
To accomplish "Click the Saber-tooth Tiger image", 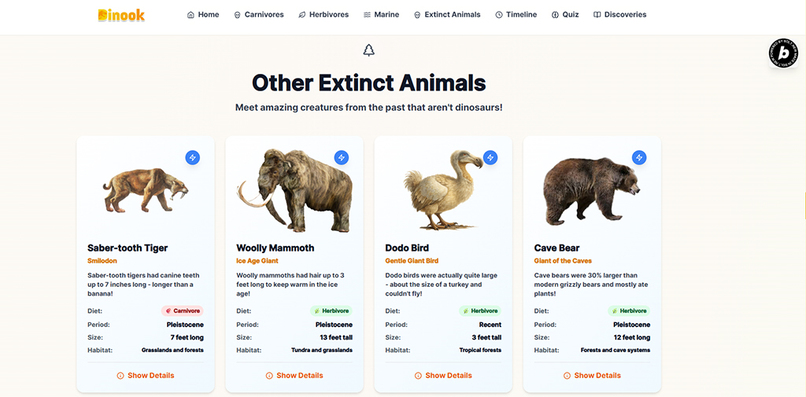I will pyautogui.click(x=145, y=190).
